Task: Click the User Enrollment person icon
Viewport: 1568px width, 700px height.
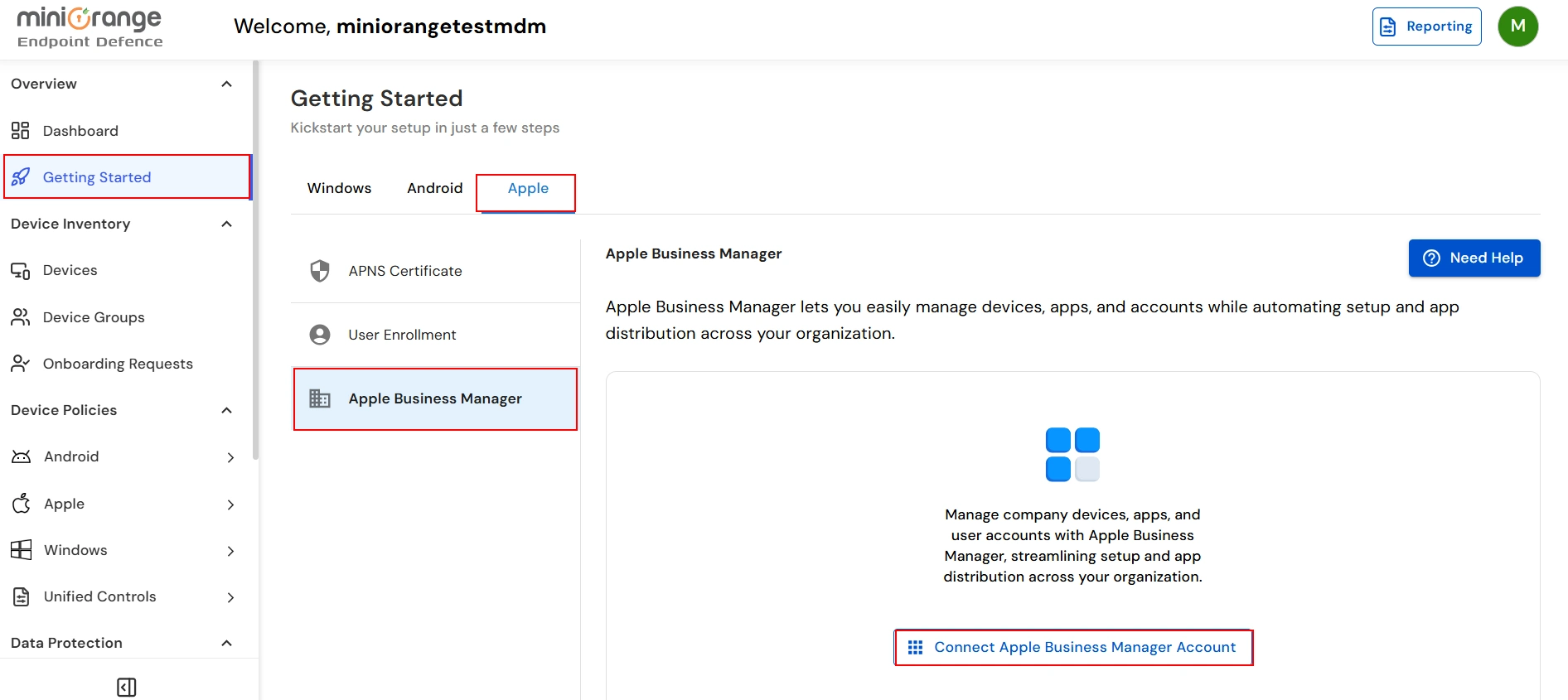Action: pyautogui.click(x=320, y=335)
